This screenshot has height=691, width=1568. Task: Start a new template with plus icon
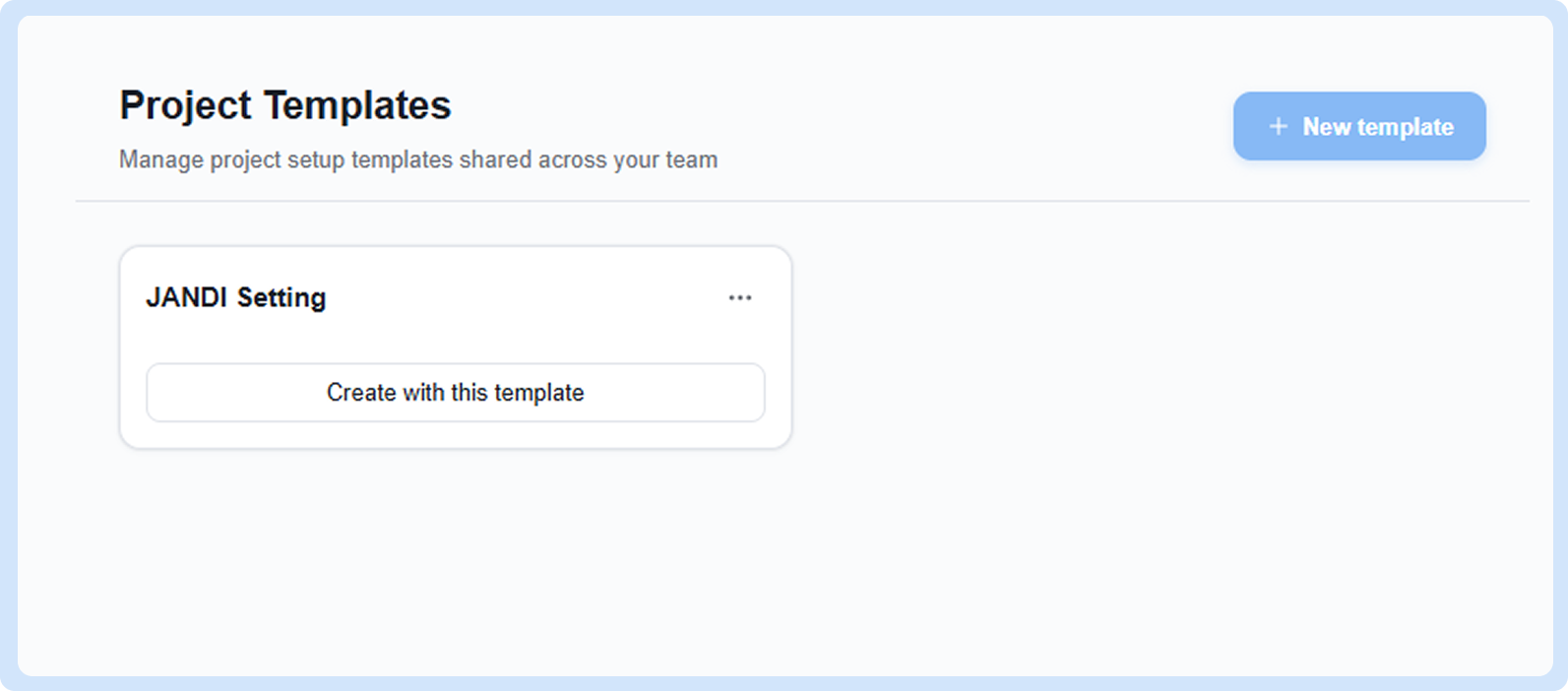pos(1278,127)
